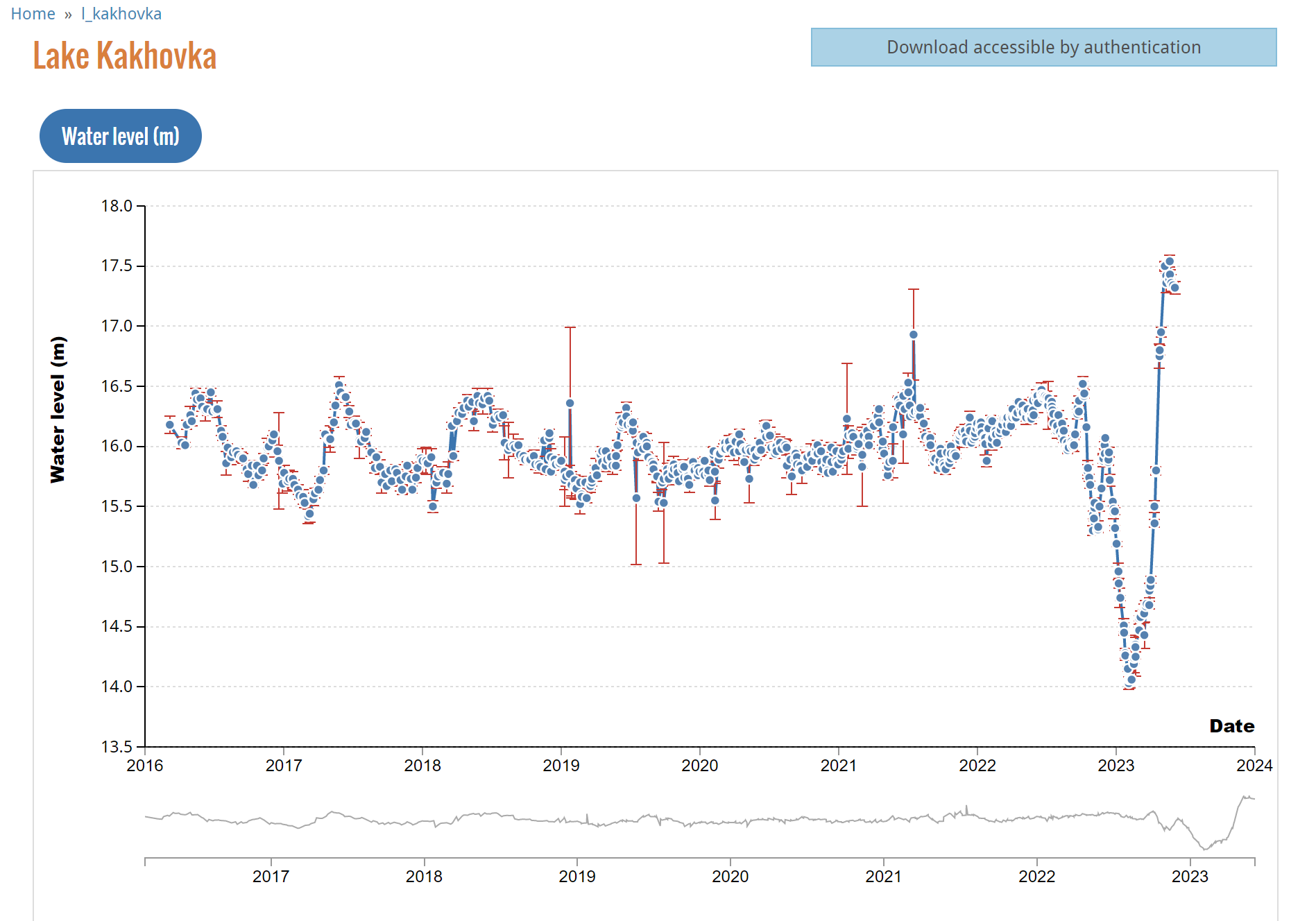This screenshot has height=921, width=1316.
Task: Click the 2020 tick label on main chart x-axis
Action: pos(699,766)
